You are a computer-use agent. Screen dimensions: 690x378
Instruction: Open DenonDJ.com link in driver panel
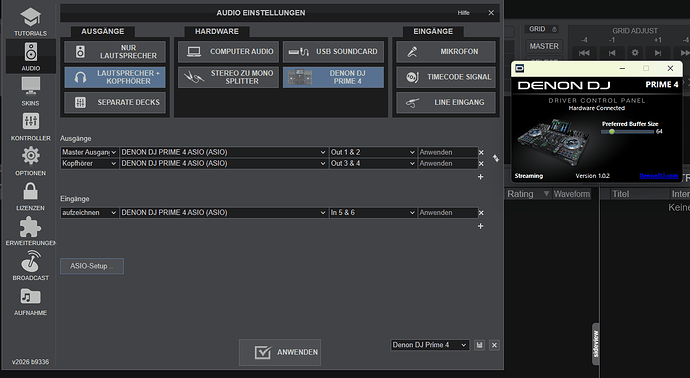coord(659,176)
